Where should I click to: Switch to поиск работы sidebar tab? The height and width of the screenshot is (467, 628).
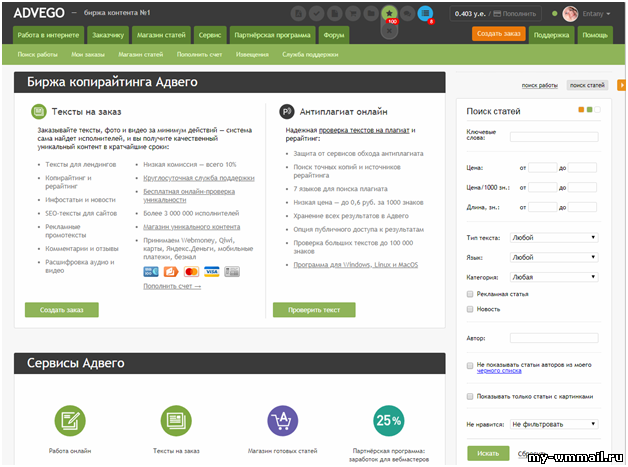coord(539,85)
